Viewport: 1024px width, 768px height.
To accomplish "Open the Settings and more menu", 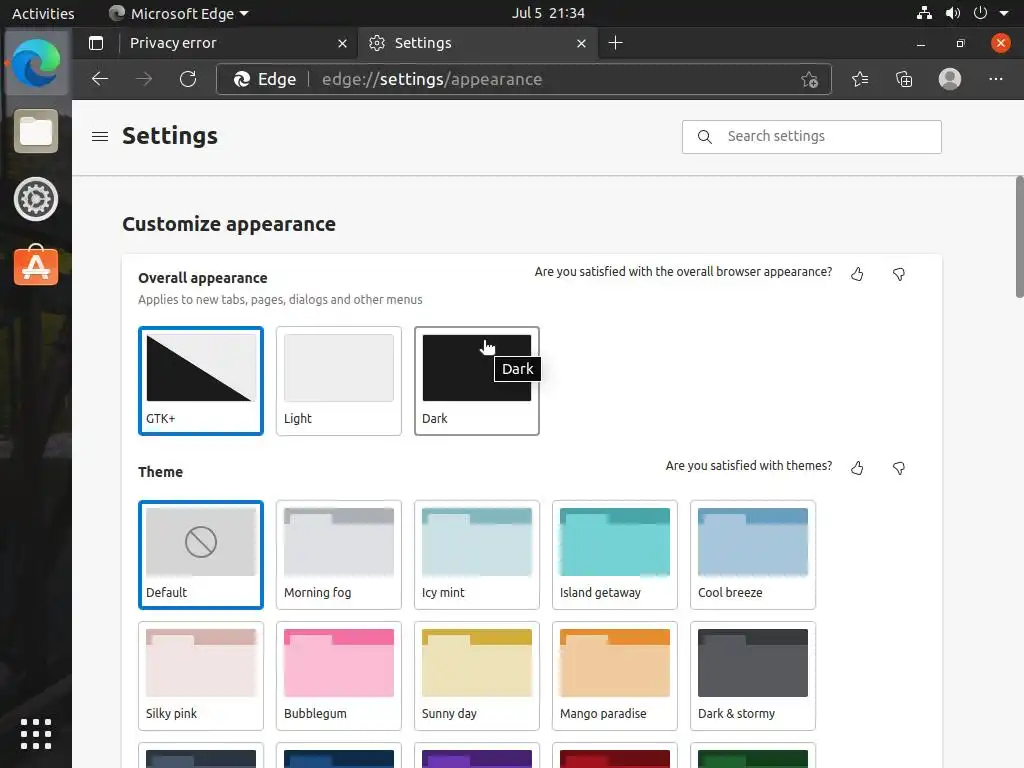I will pyautogui.click(x=995, y=79).
